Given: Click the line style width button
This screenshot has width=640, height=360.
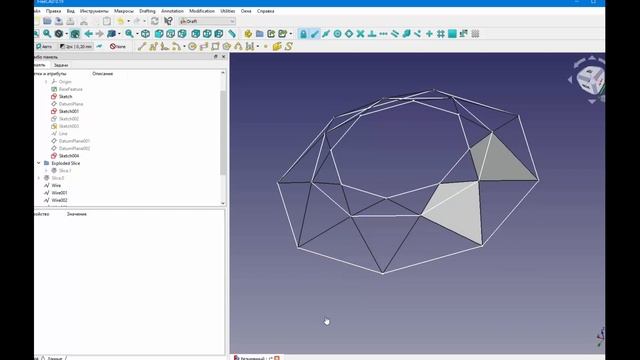Looking at the screenshot, I should pyautogui.click(x=76, y=47).
